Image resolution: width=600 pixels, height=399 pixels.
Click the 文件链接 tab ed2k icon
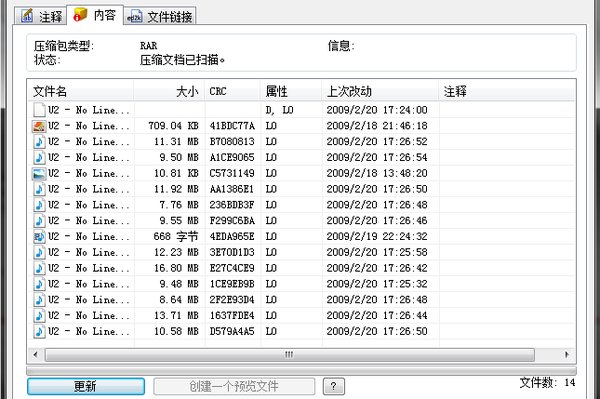[x=134, y=16]
